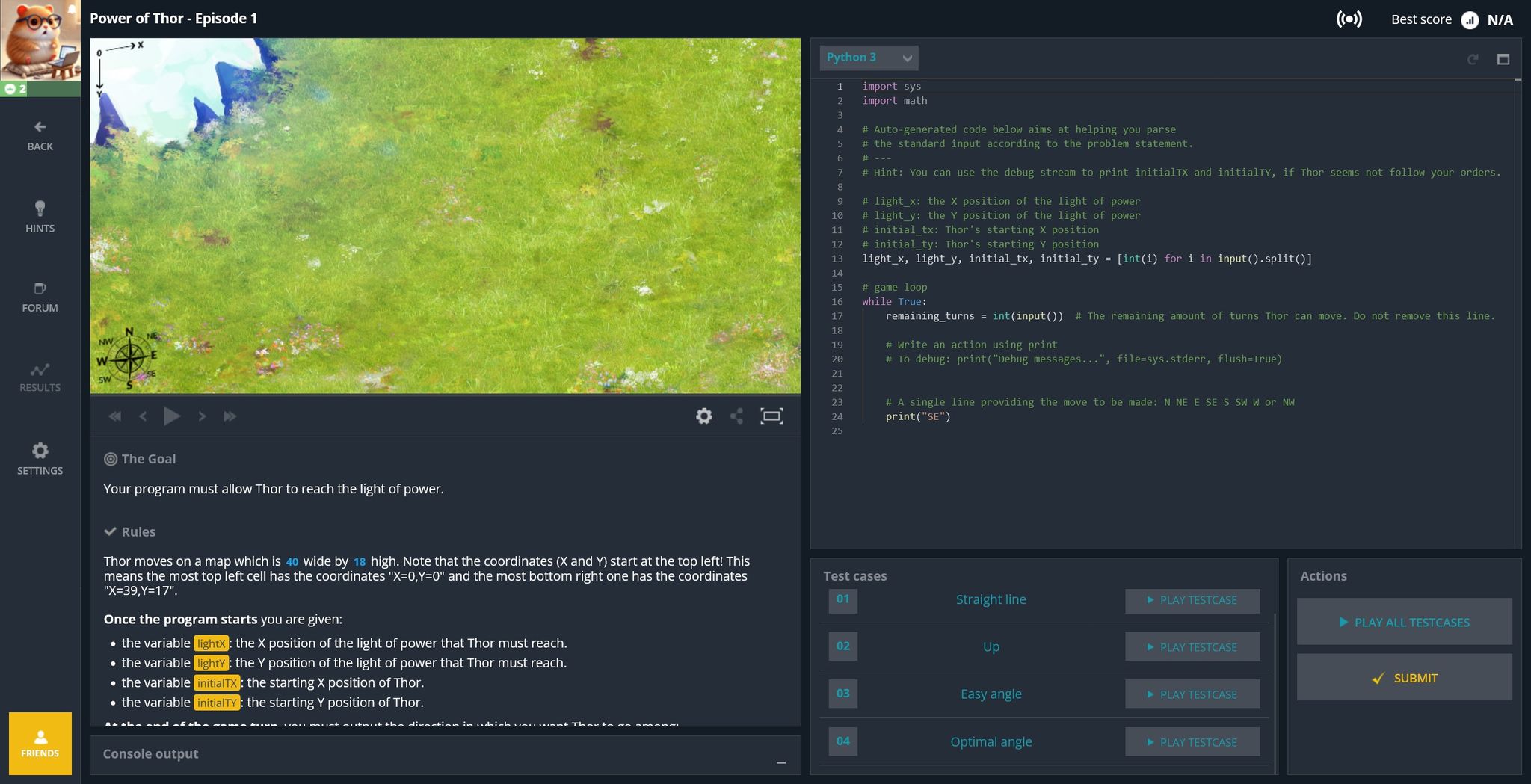This screenshot has width=1531, height=784.
Task: Open the Forum from the sidebar
Action: [40, 296]
